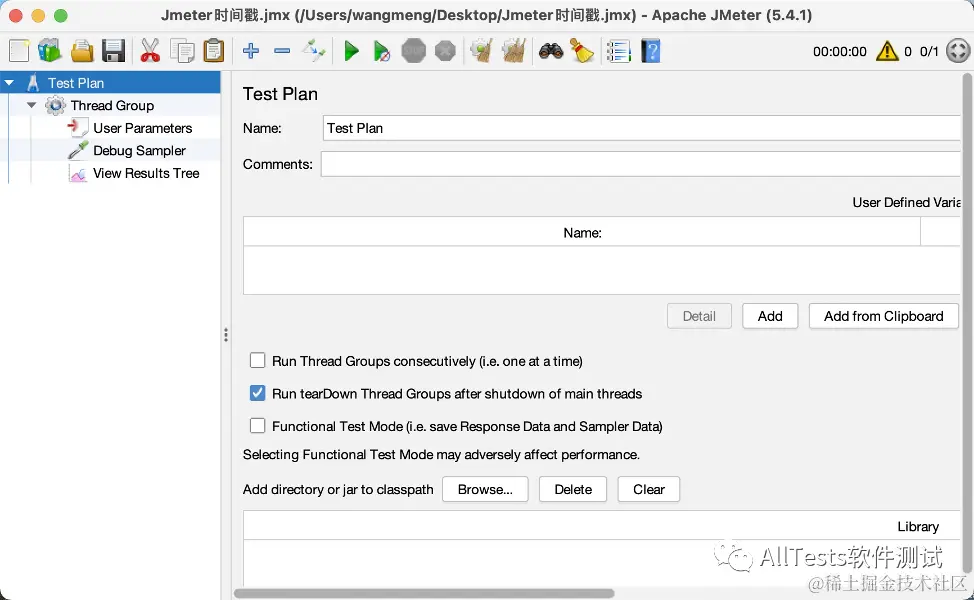Click the Clear broom icon
Image resolution: width=974 pixels, height=600 pixels.
click(x=481, y=51)
